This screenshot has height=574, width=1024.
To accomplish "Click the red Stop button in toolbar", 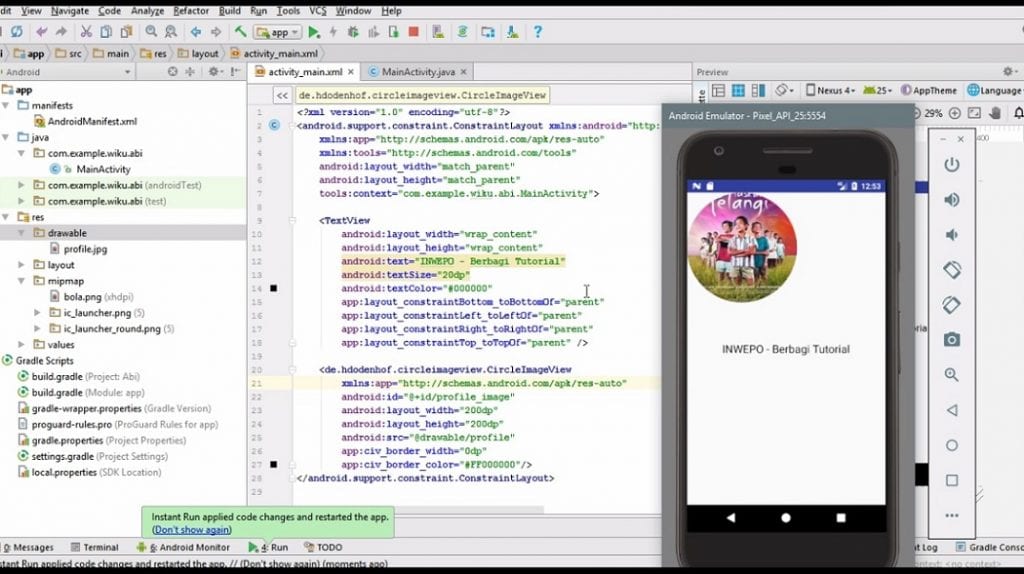I will 413,32.
